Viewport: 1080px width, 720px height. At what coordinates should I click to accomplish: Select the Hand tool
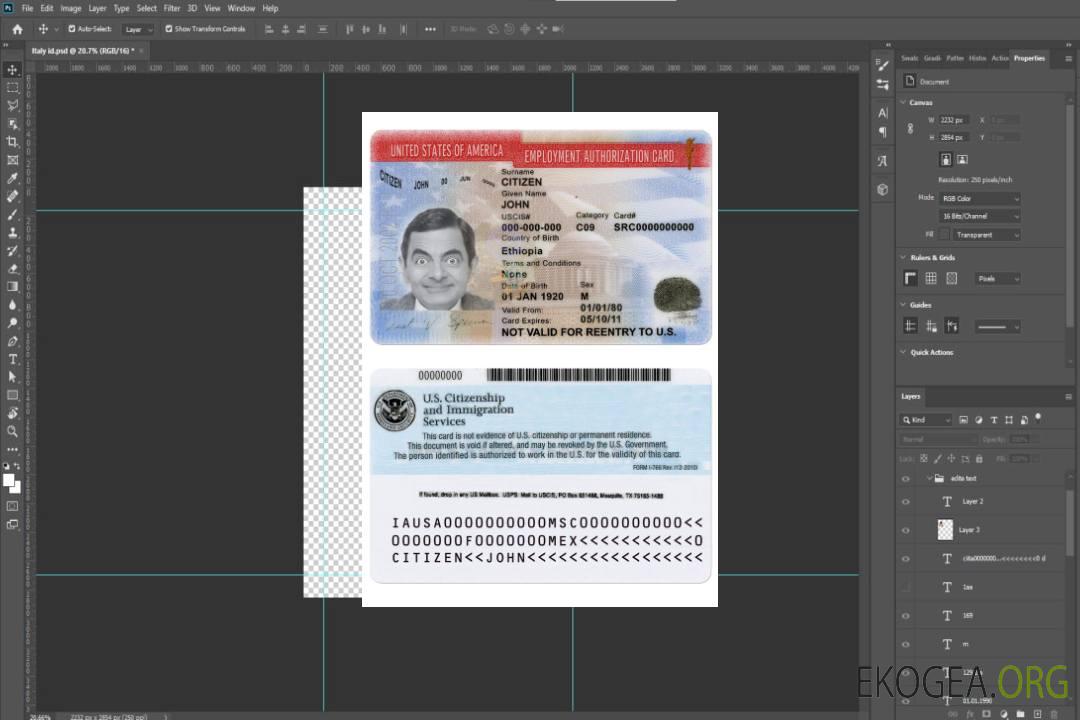click(x=12, y=413)
